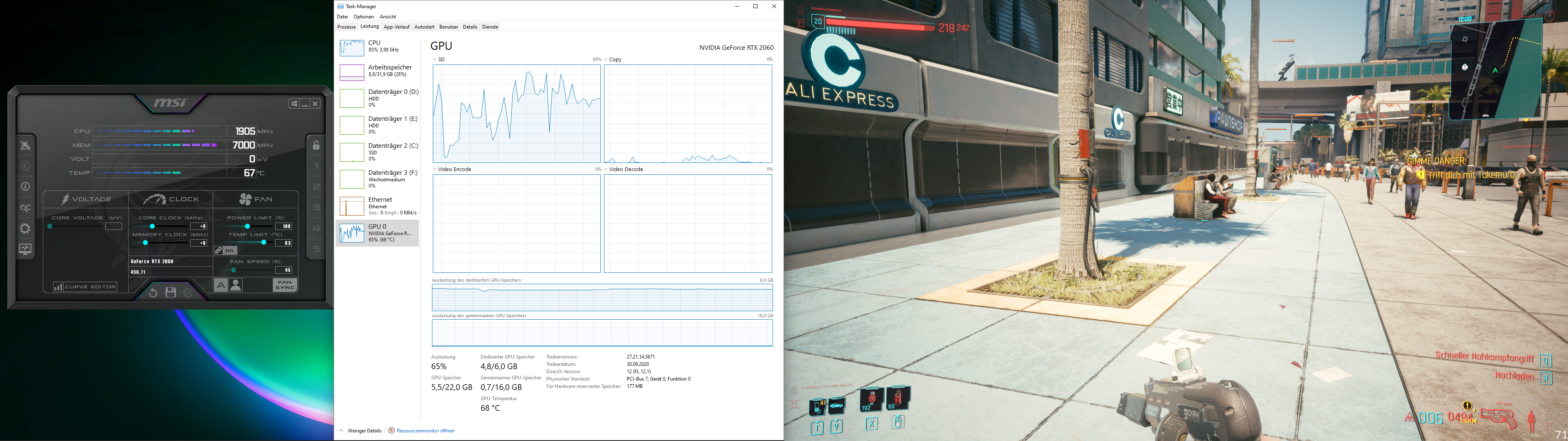The height and width of the screenshot is (441, 1568).
Task: Save current Afterburner profile with floppy icon
Action: point(170,293)
